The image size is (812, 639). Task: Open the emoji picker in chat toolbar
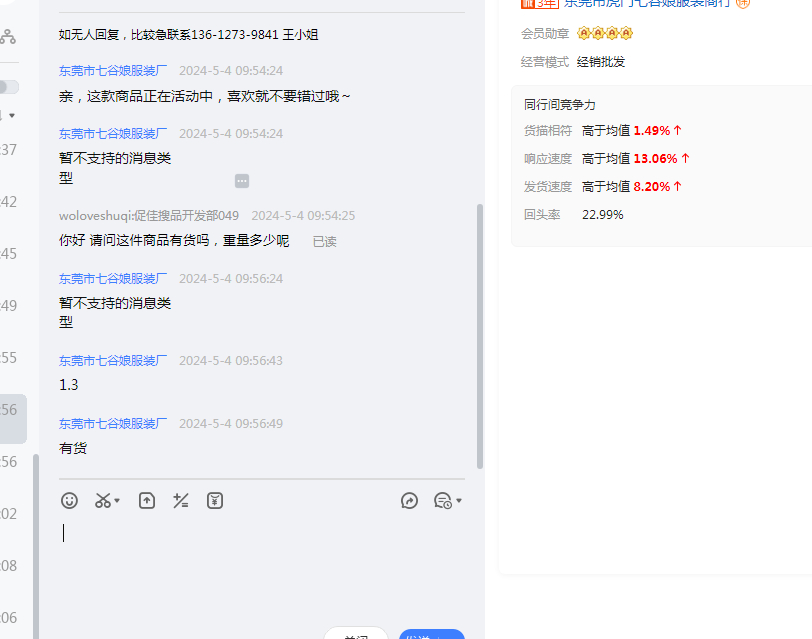click(x=69, y=501)
